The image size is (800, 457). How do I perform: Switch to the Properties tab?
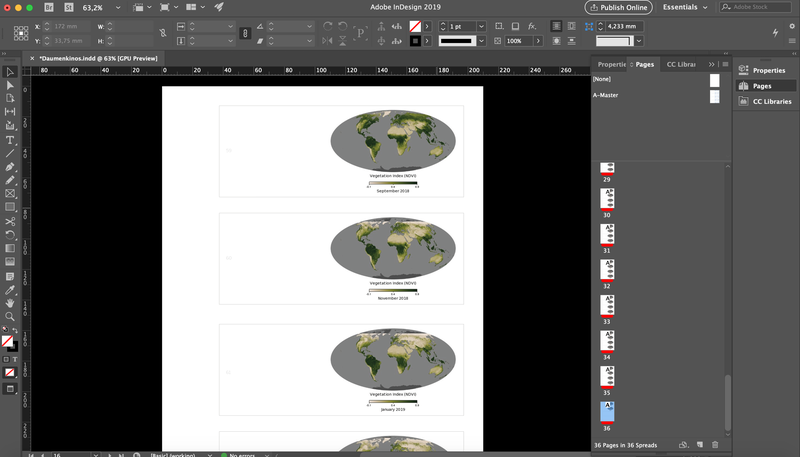point(611,64)
